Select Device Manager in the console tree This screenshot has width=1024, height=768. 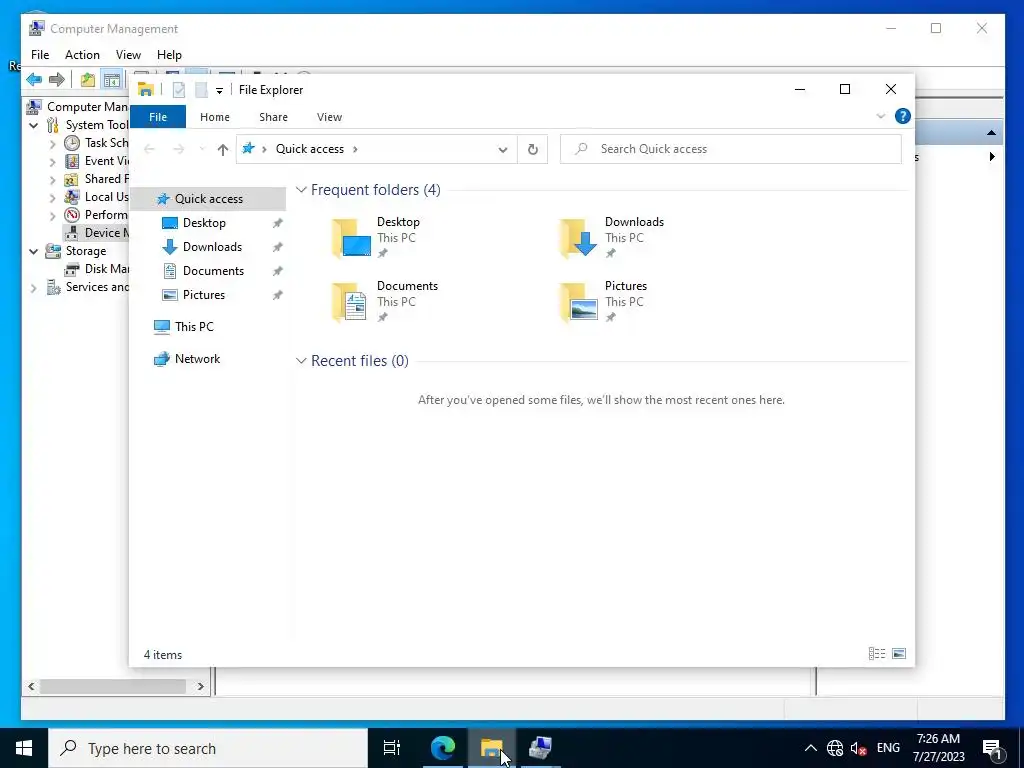(97, 233)
